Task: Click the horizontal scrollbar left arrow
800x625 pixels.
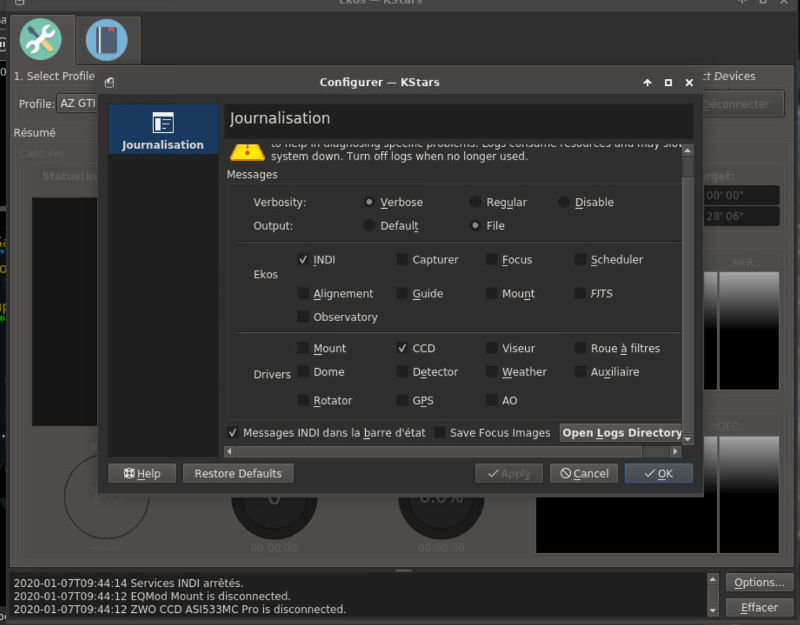Action: (x=229, y=451)
